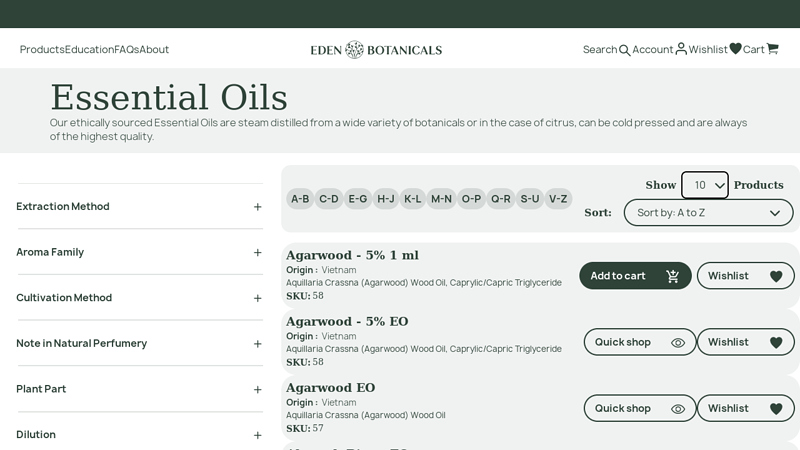Filter by K-L letter range
800x450 pixels.
pyautogui.click(x=412, y=199)
